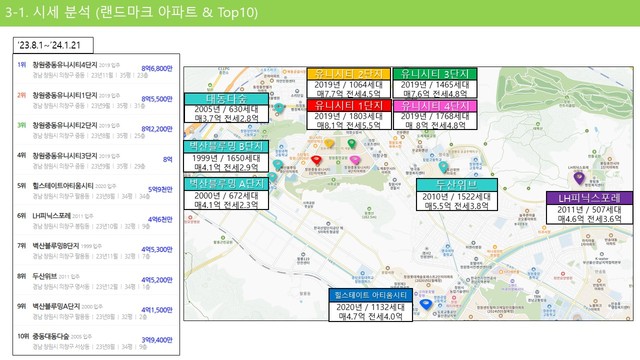Select rank 9 벽산블루밍A단지 list entry
This screenshot has height=360, width=640.
pyautogui.click(x=96, y=311)
